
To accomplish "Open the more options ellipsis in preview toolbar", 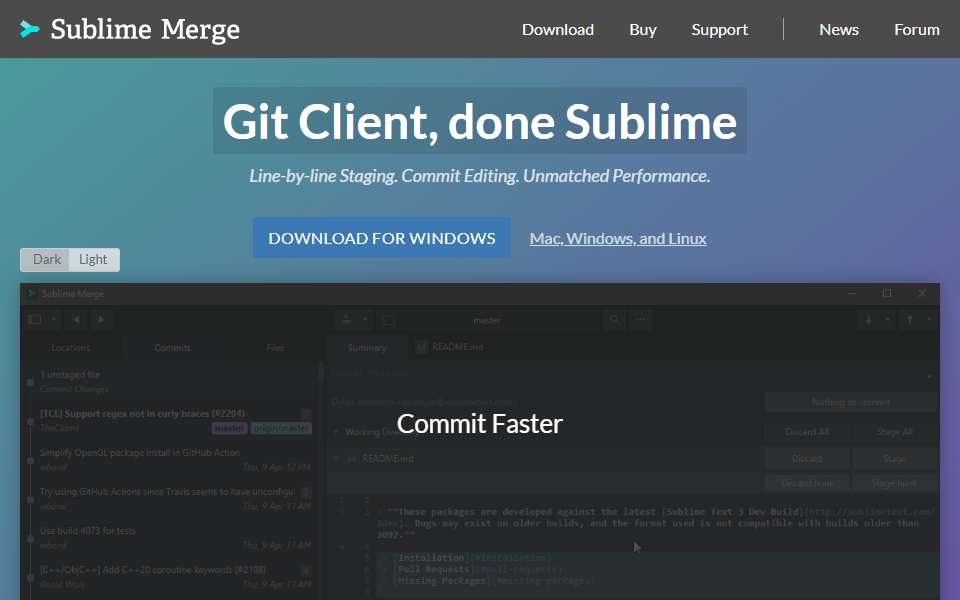I will coord(640,320).
